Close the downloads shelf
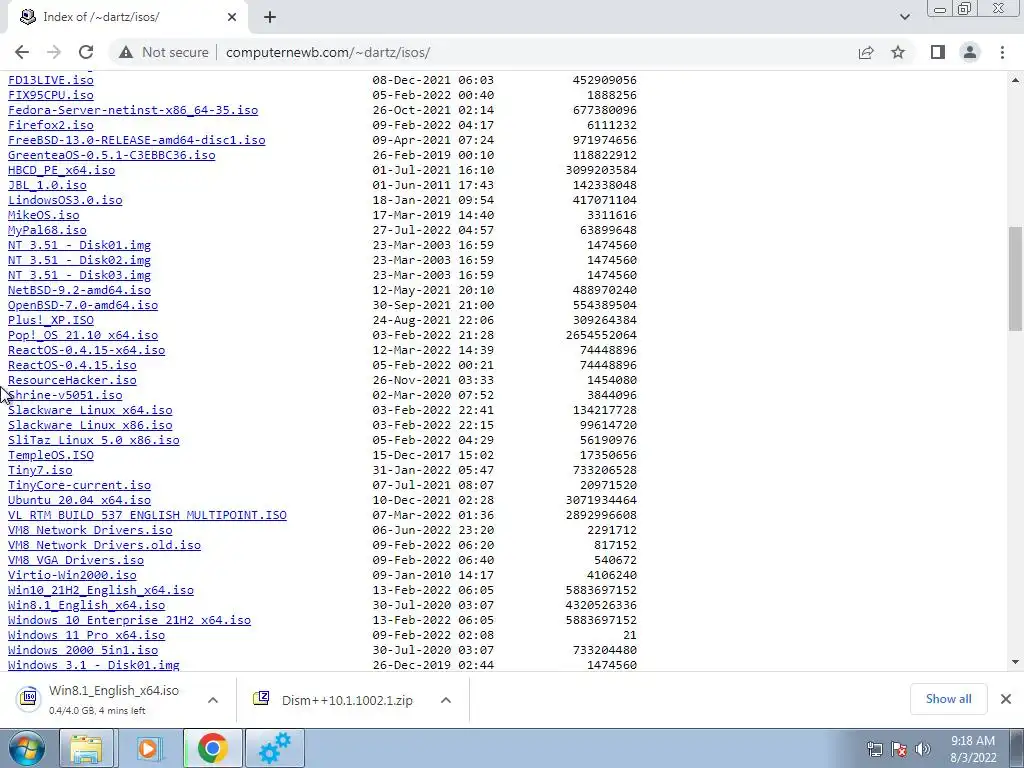The height and width of the screenshot is (768, 1024). [x=1006, y=699]
